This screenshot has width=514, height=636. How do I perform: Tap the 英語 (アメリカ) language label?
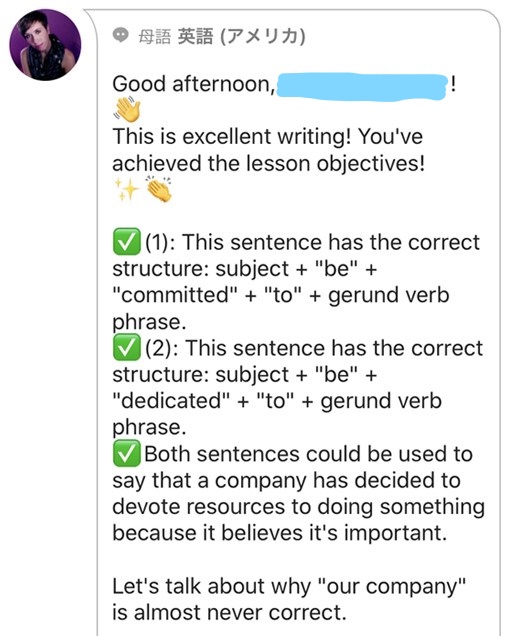(241, 37)
